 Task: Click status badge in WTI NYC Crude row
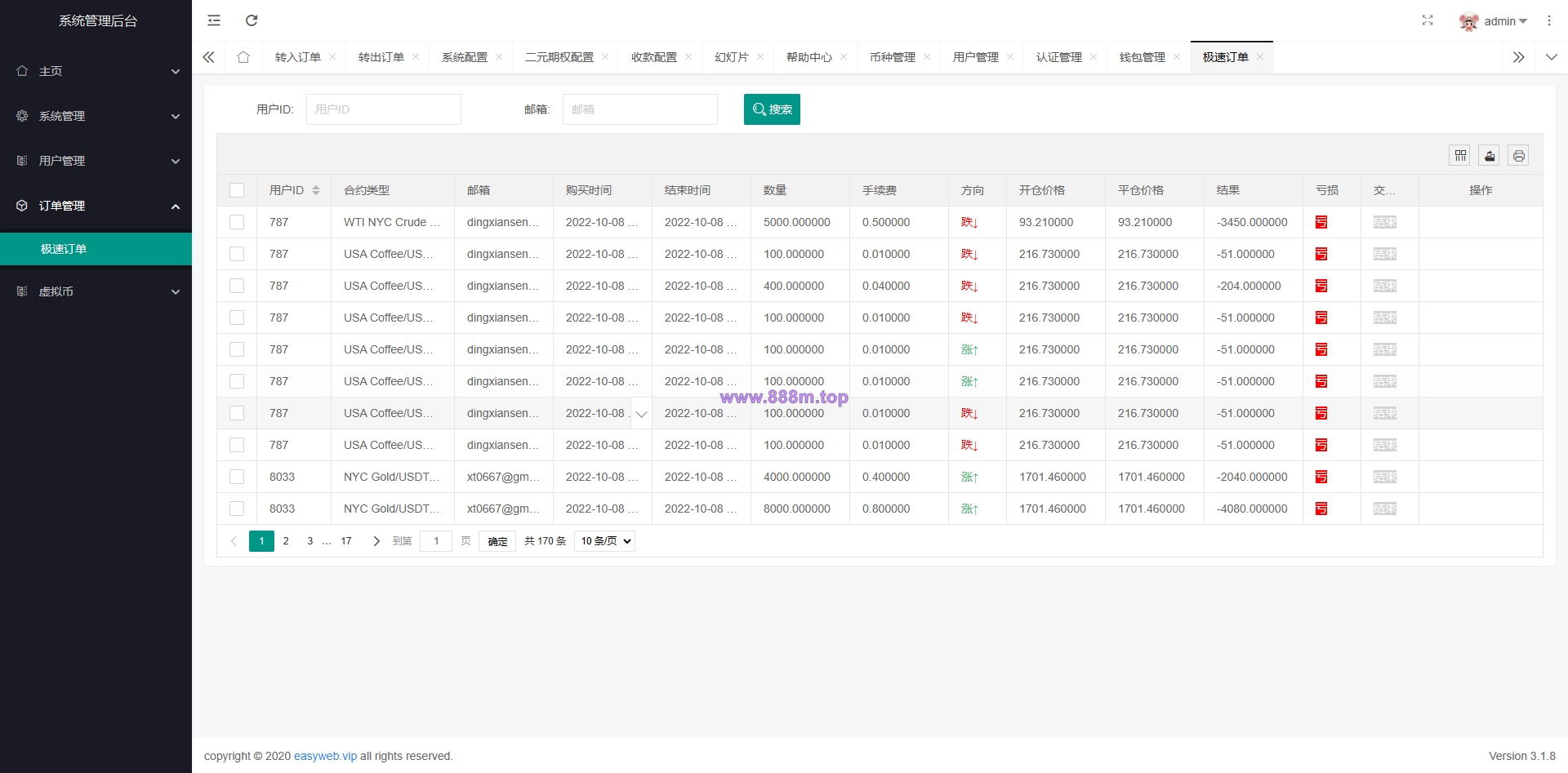click(1385, 222)
